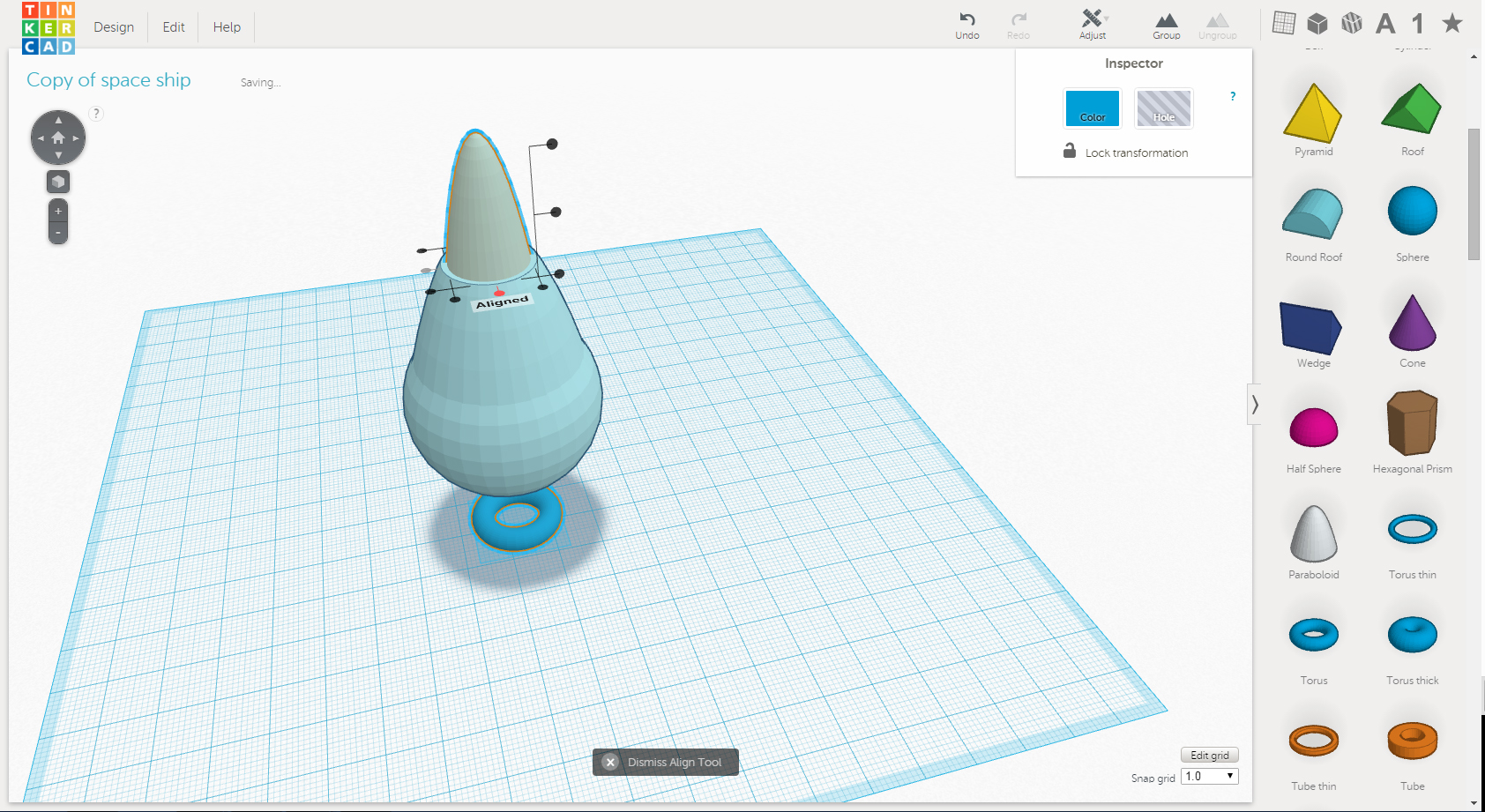Click the Tinkercad logo
The image size is (1485, 812).
(49, 27)
